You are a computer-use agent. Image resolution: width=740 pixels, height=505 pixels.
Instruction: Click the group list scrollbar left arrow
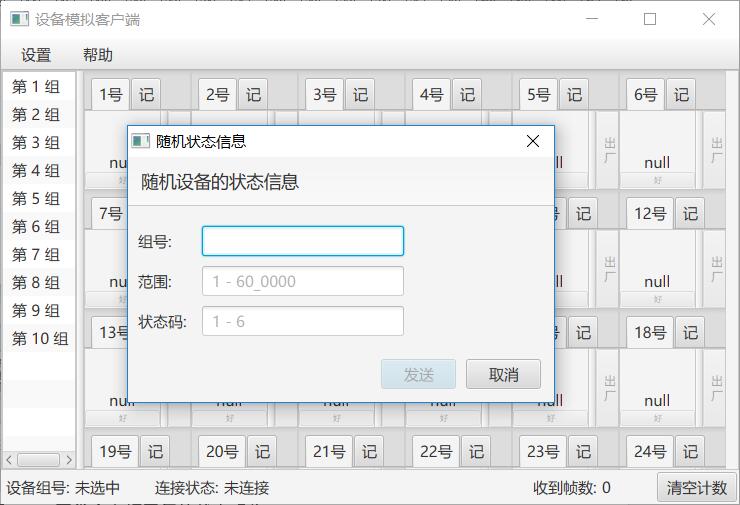[9, 460]
